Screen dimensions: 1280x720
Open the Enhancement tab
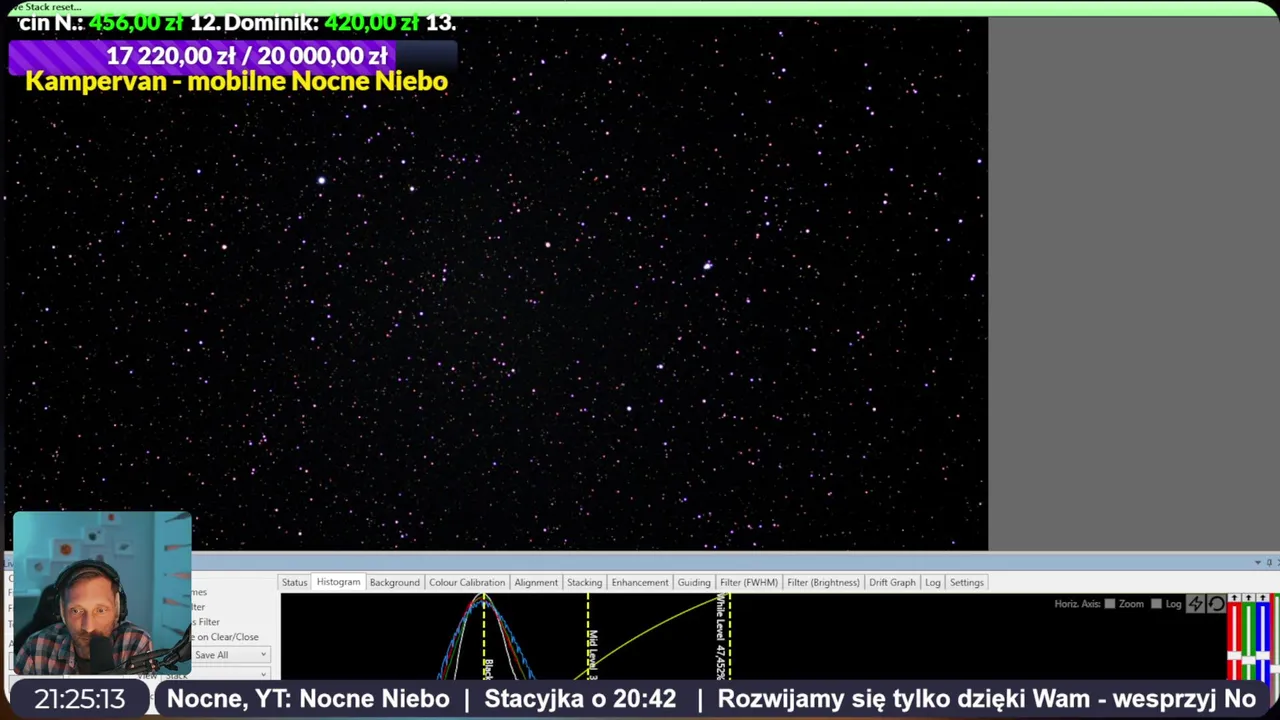[640, 582]
